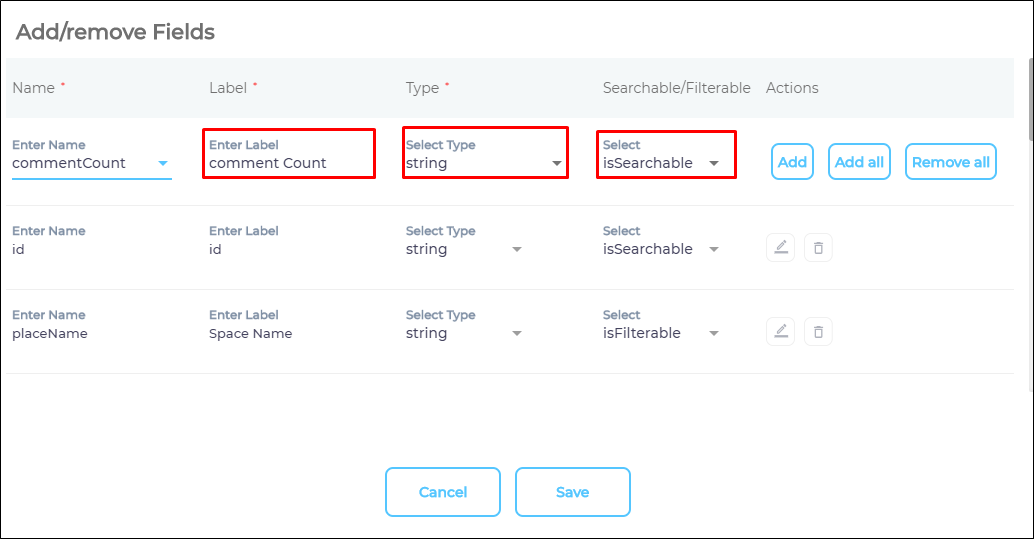Screen dimensions: 1034x539
Task: Open the type dropdown for placeName row
Action: (x=516, y=333)
